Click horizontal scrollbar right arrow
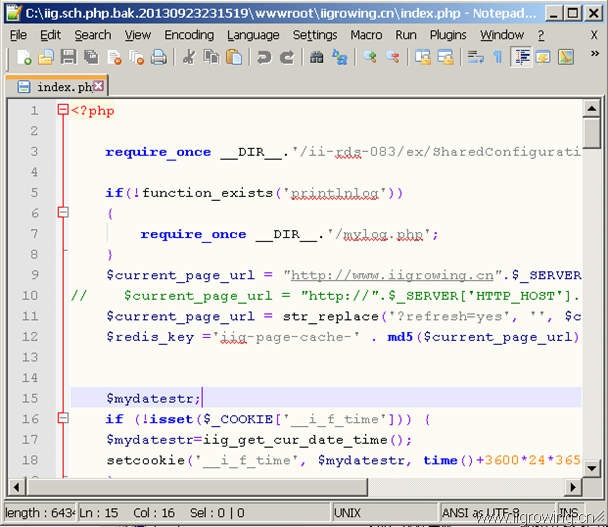This screenshot has height=527, width=608. click(573, 487)
